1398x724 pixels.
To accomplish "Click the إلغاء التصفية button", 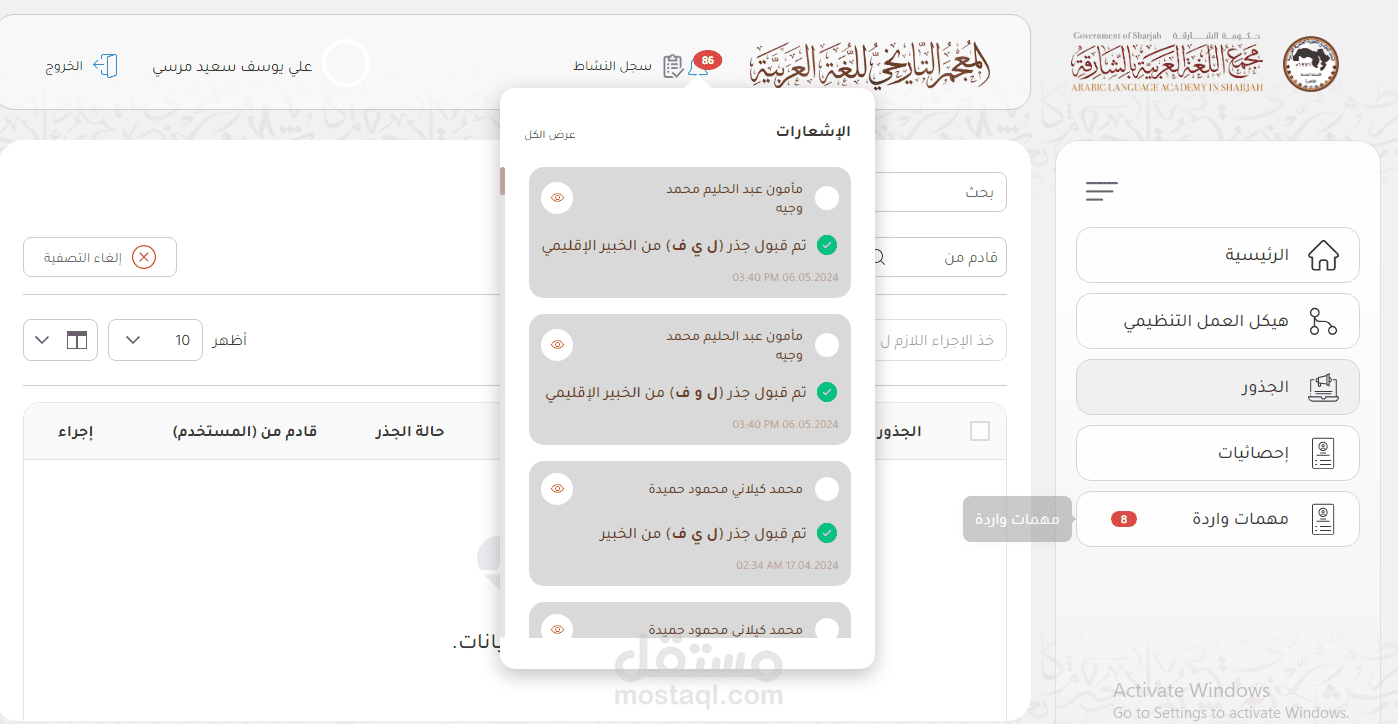I will (x=100, y=257).
